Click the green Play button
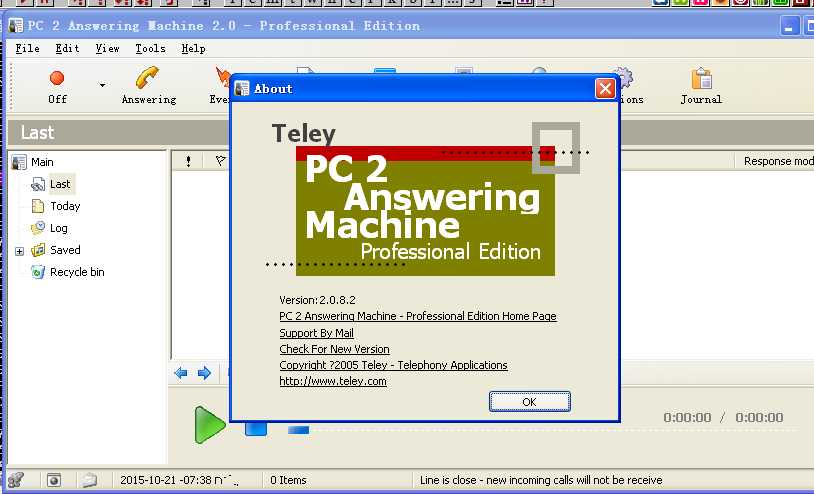Viewport: 814px width, 494px height. coord(209,426)
